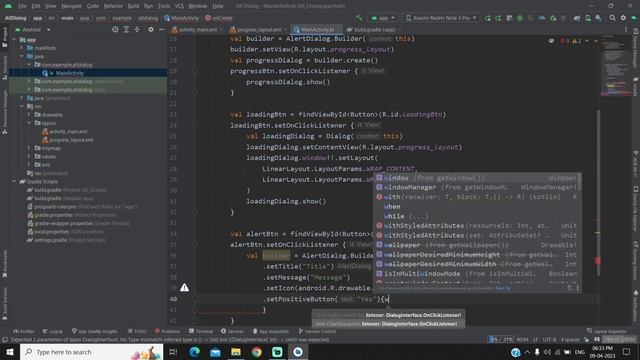Screen dimensions: 640x360
Task: Open the Version Control tool window
Action: [317, 331]
